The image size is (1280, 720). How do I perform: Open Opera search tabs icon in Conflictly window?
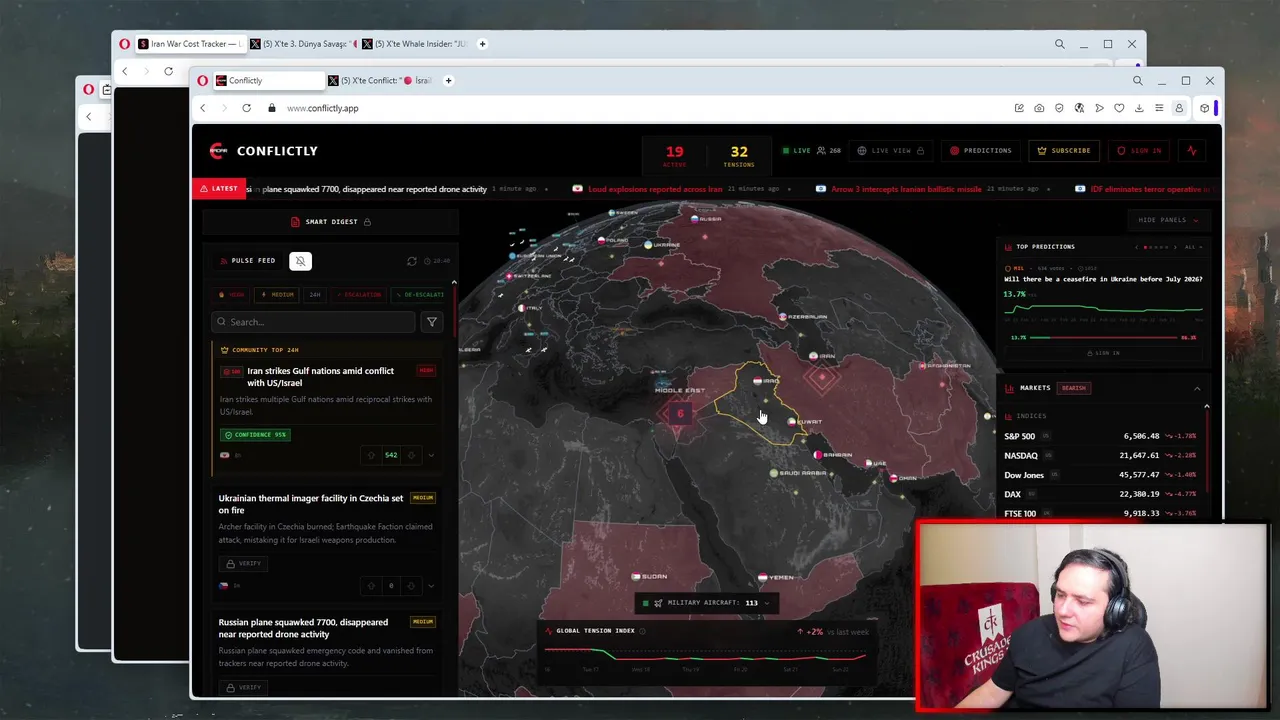pyautogui.click(x=1137, y=81)
